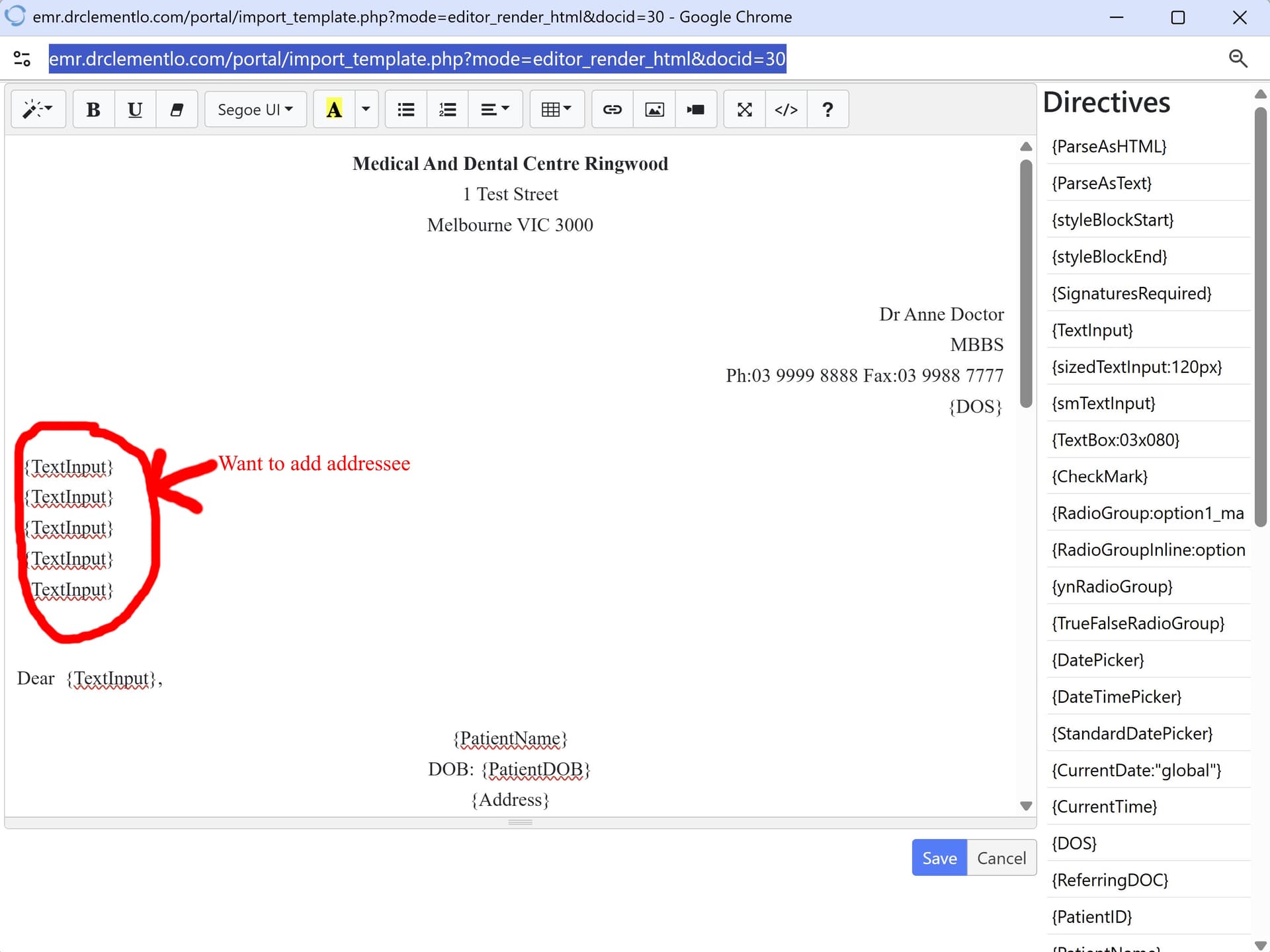
Task: Open the site information icon in address bar
Action: click(x=22, y=59)
